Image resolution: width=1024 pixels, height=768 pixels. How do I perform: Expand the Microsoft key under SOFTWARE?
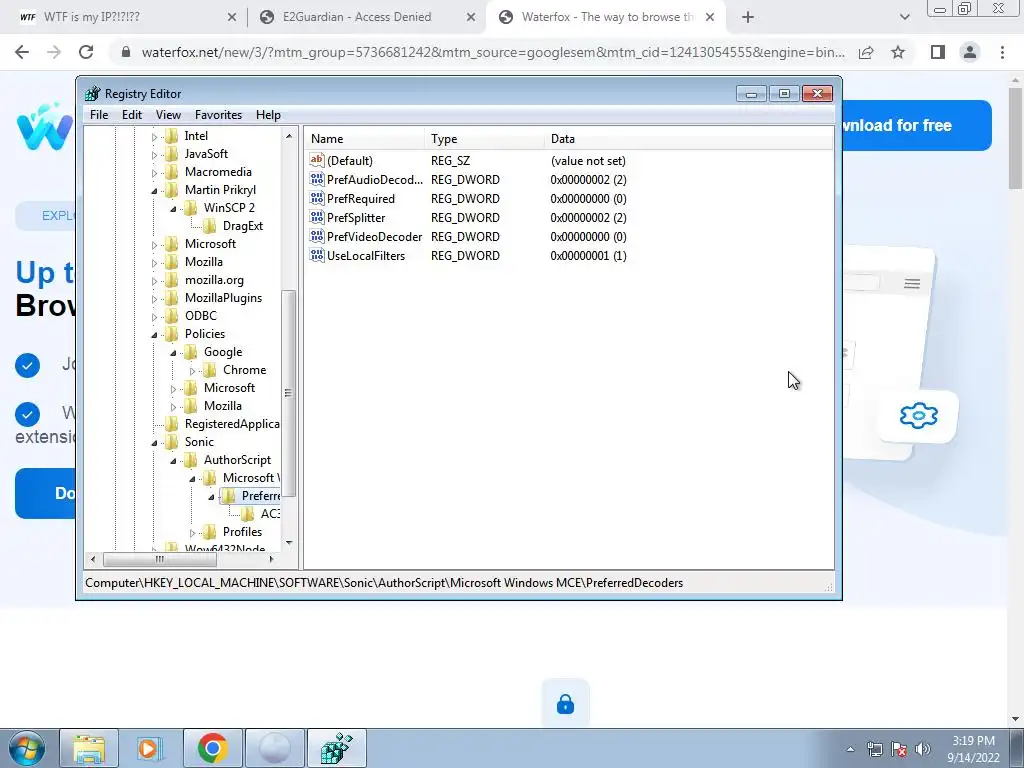[x=154, y=245]
